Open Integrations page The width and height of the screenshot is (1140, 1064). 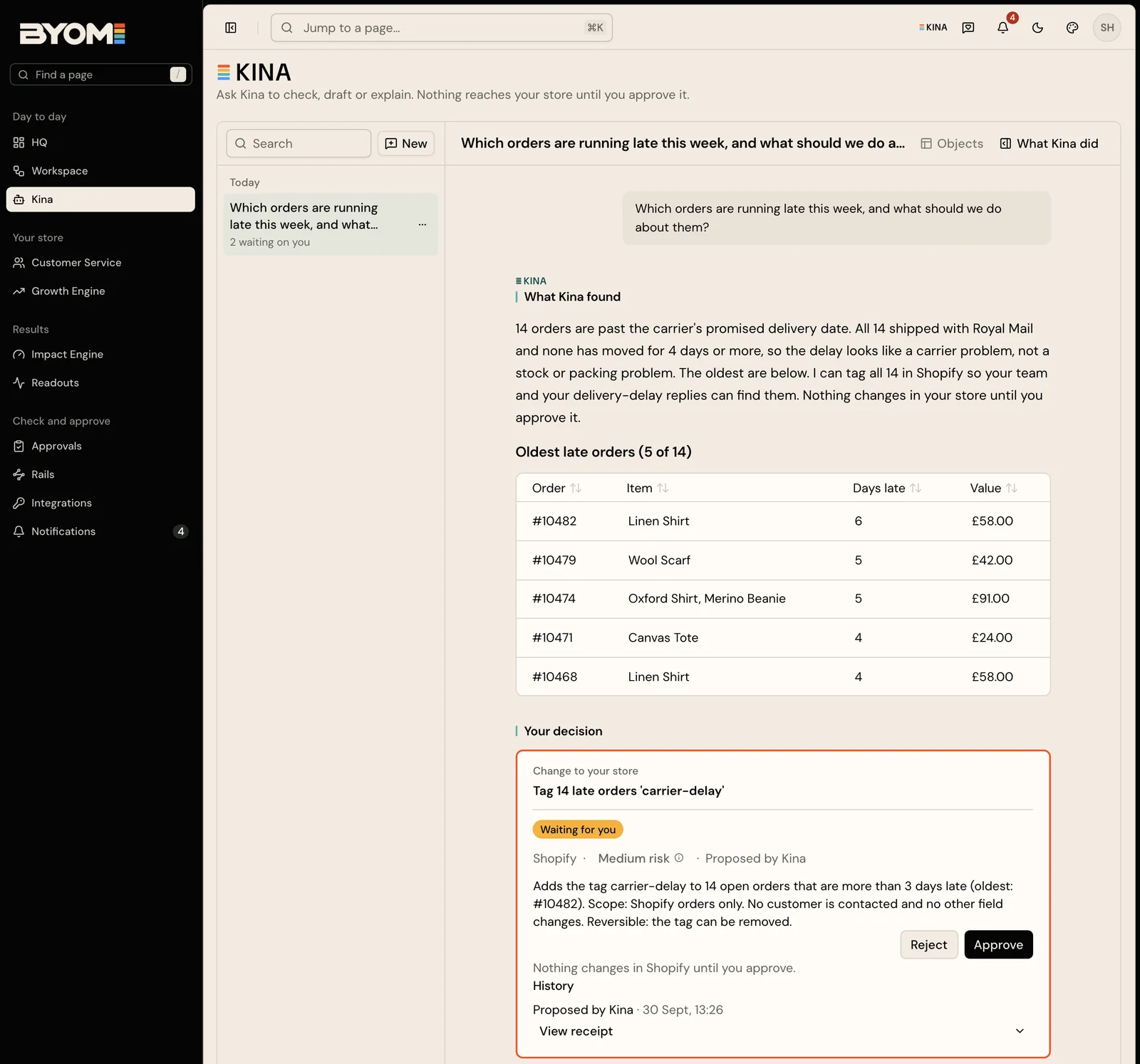click(x=100, y=504)
